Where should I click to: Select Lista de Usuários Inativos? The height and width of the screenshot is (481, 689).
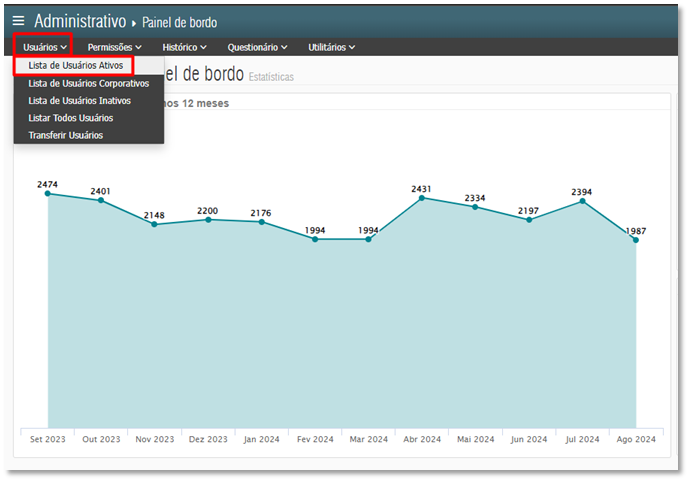coord(79,100)
